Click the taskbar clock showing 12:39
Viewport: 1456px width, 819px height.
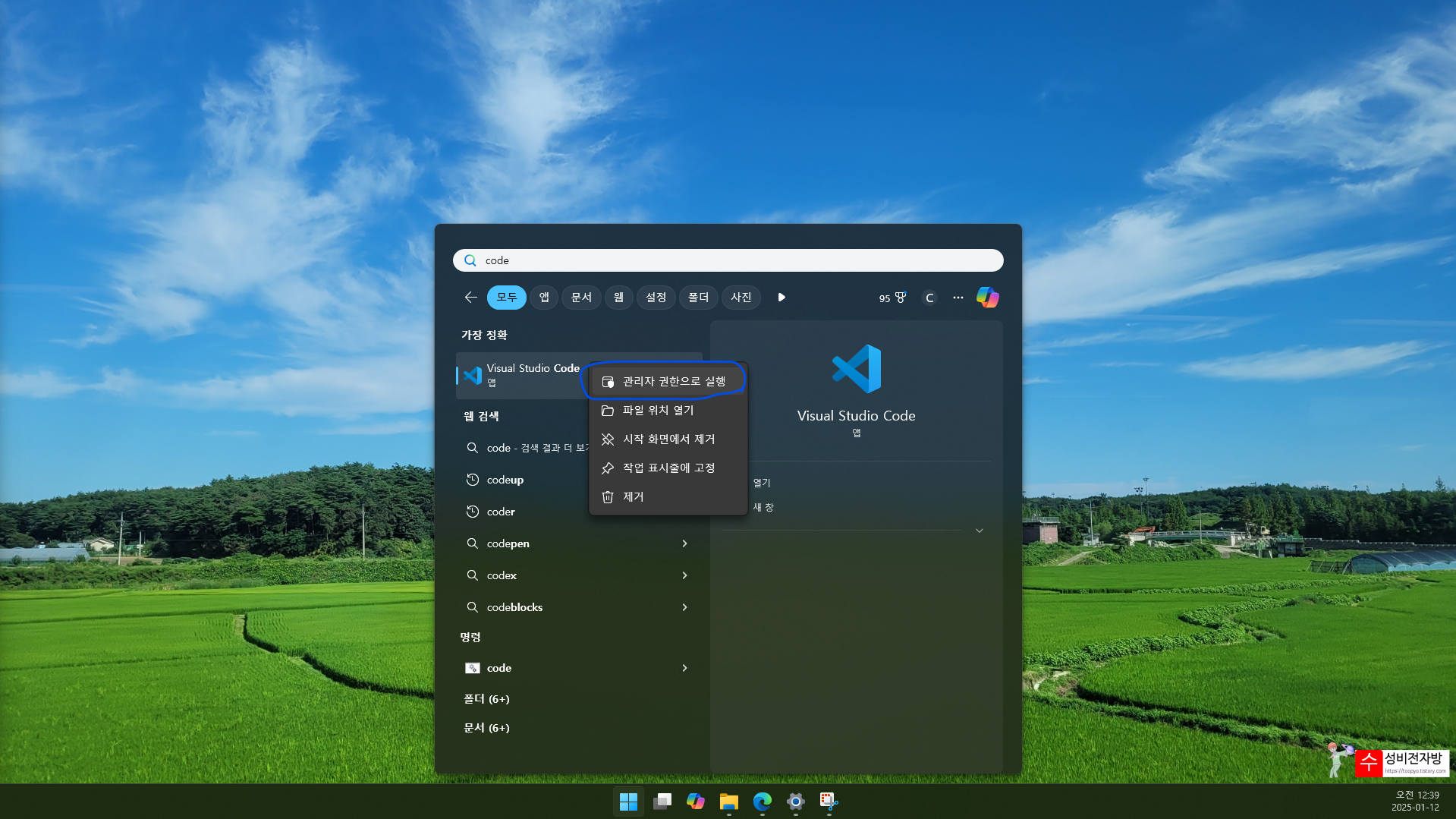tap(1416, 802)
